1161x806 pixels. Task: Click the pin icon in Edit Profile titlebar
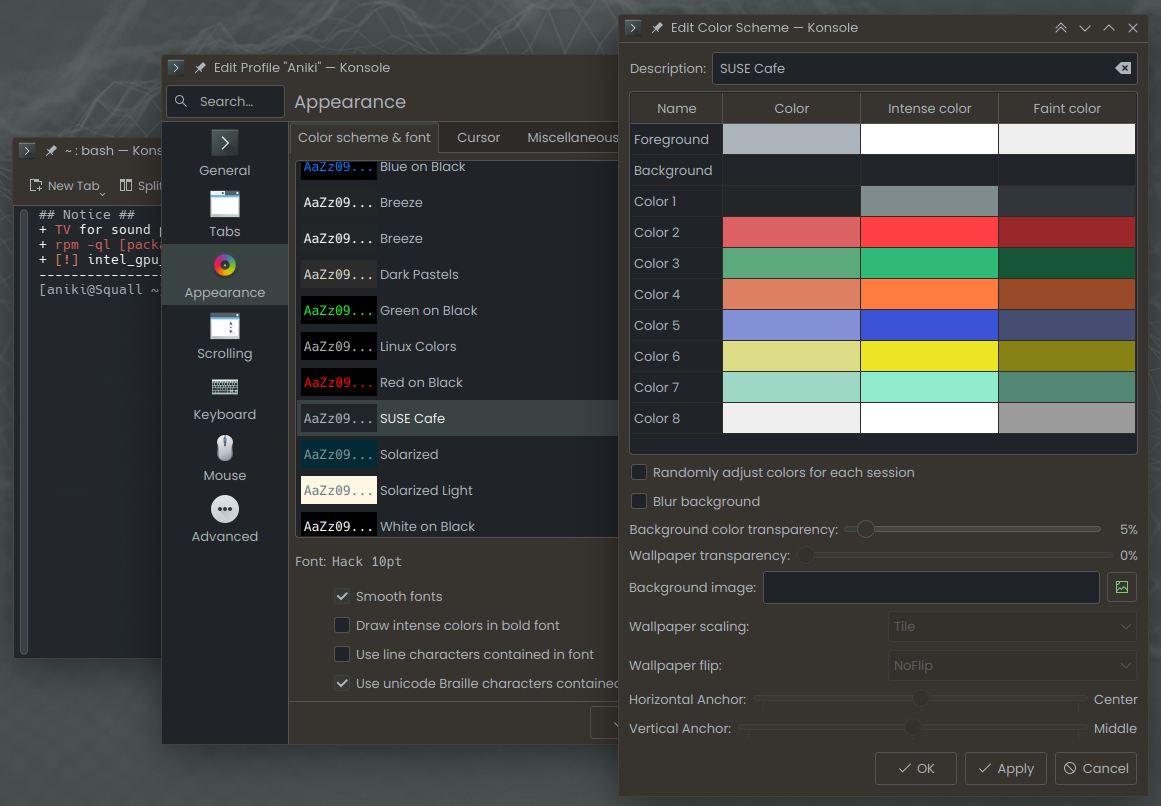200,67
